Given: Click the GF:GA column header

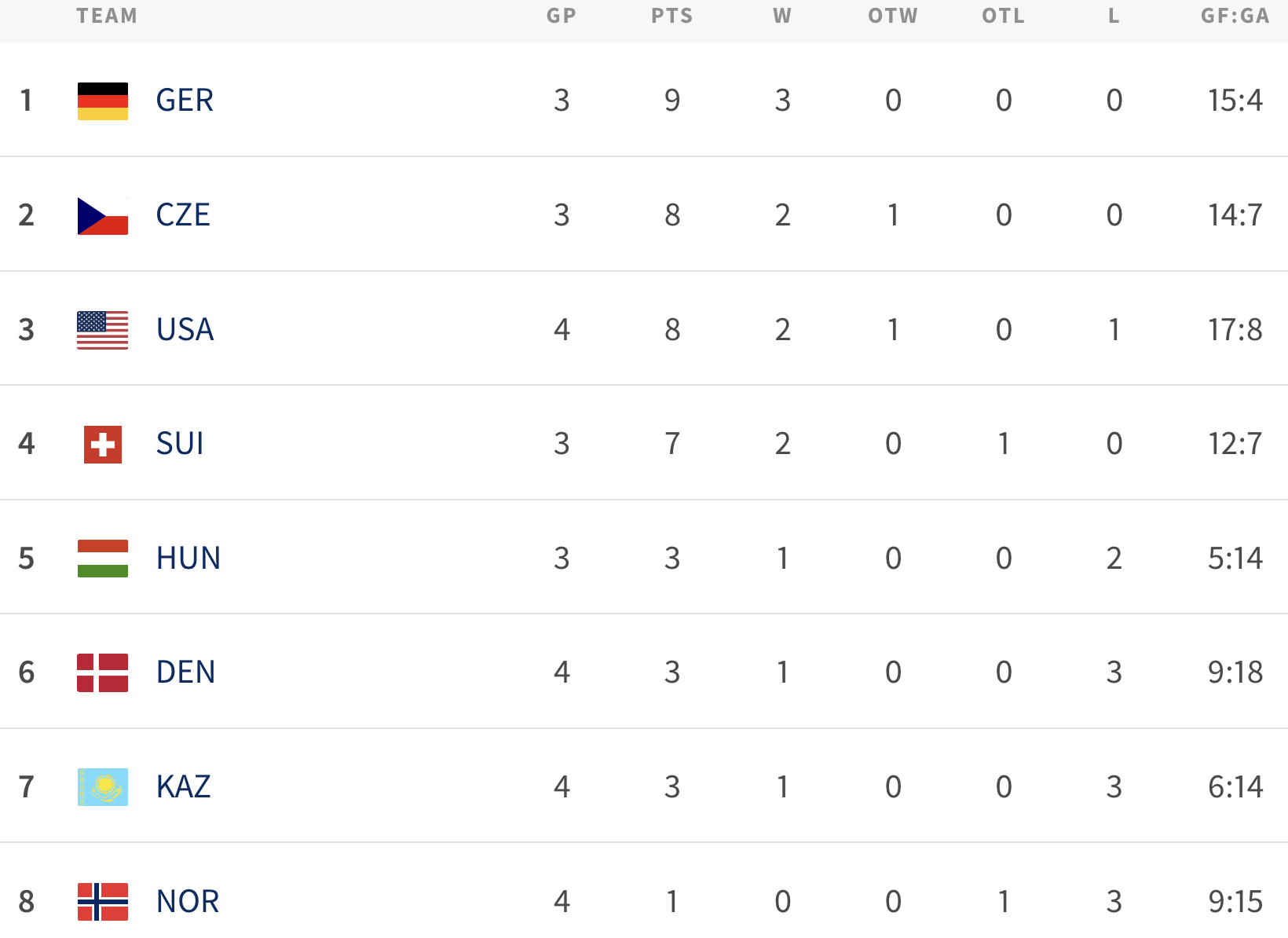Looking at the screenshot, I should (x=1235, y=16).
